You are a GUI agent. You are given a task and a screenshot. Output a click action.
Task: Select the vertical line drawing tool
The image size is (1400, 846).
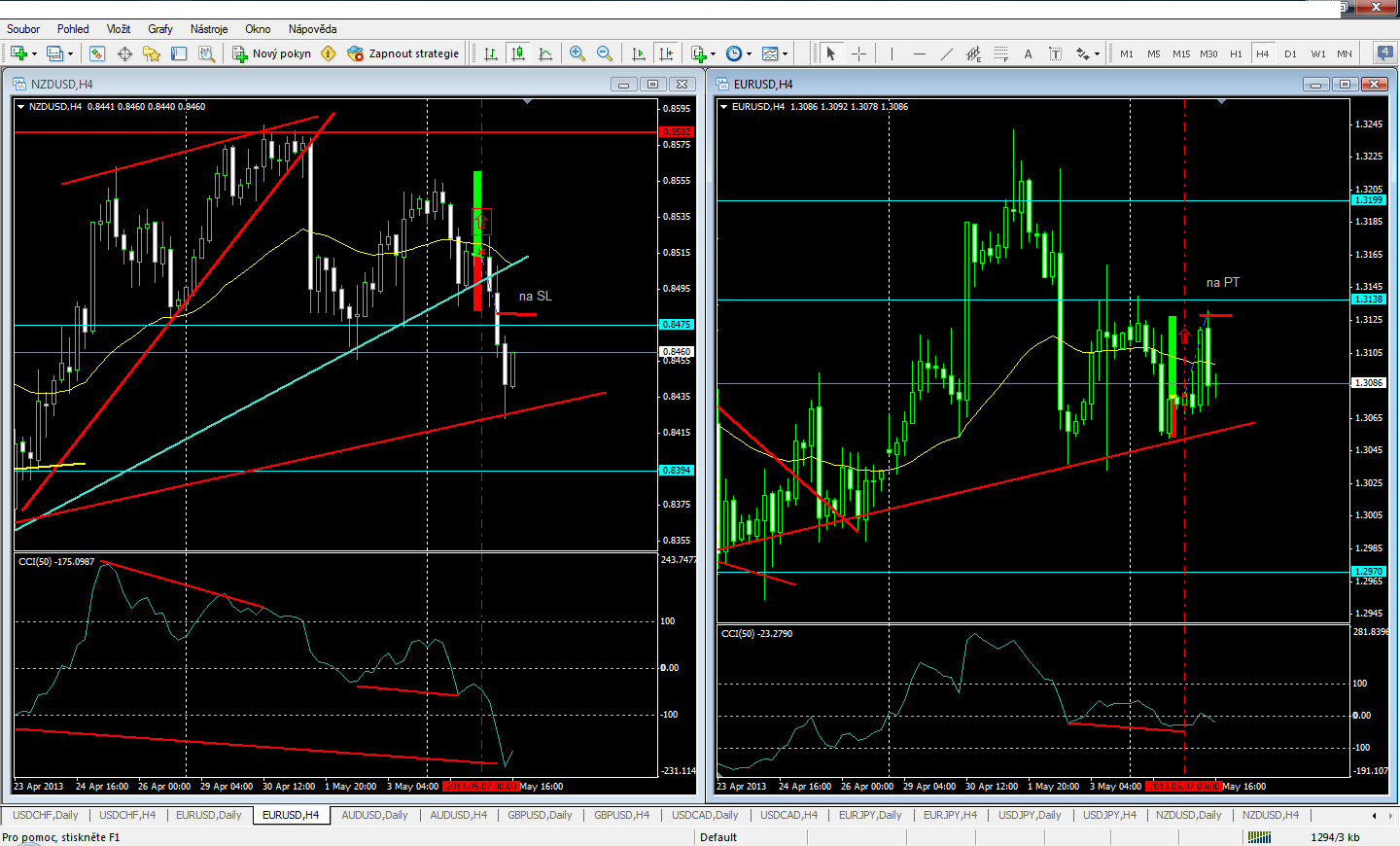[892, 53]
